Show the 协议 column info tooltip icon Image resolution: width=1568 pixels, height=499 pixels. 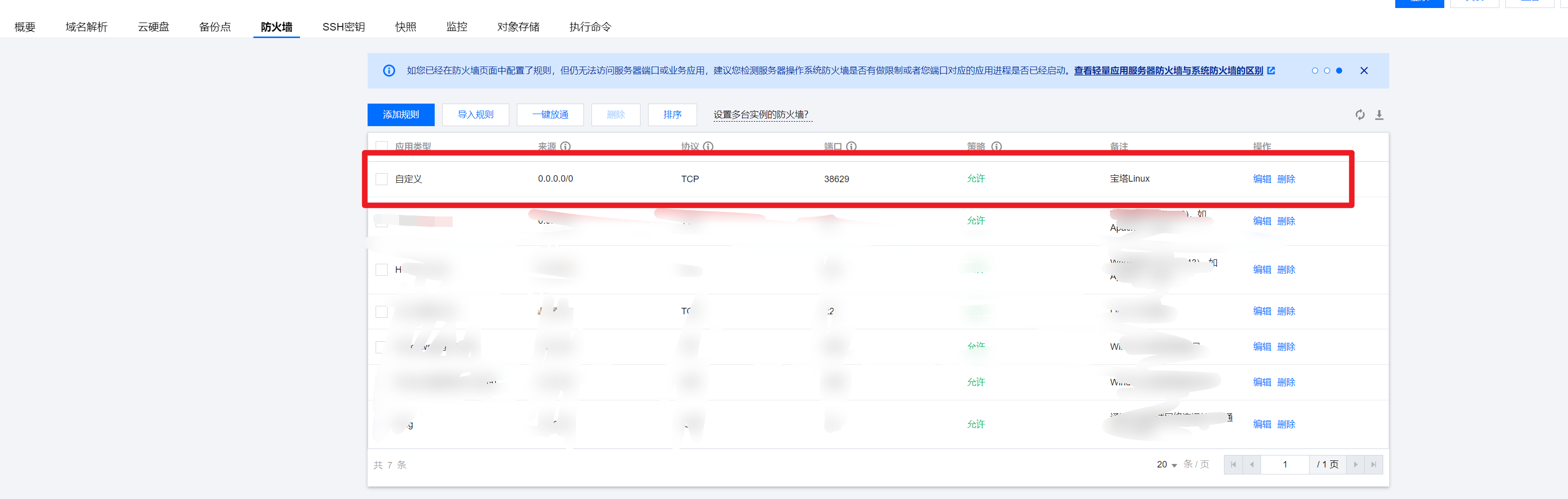click(x=709, y=147)
